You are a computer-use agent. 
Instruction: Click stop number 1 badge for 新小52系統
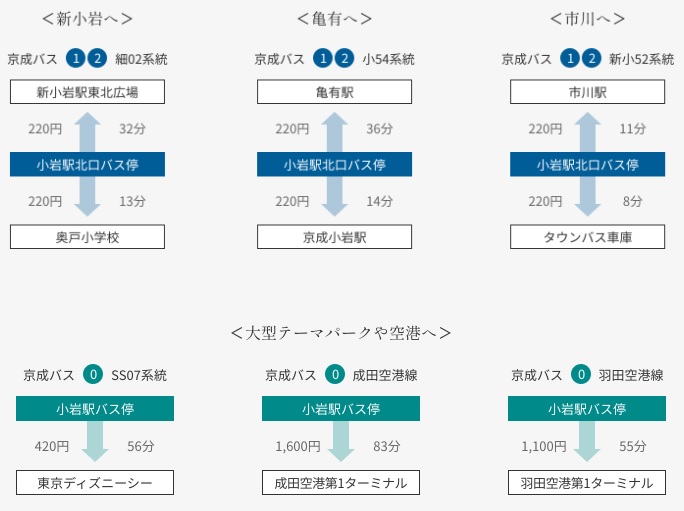[x=570, y=59]
